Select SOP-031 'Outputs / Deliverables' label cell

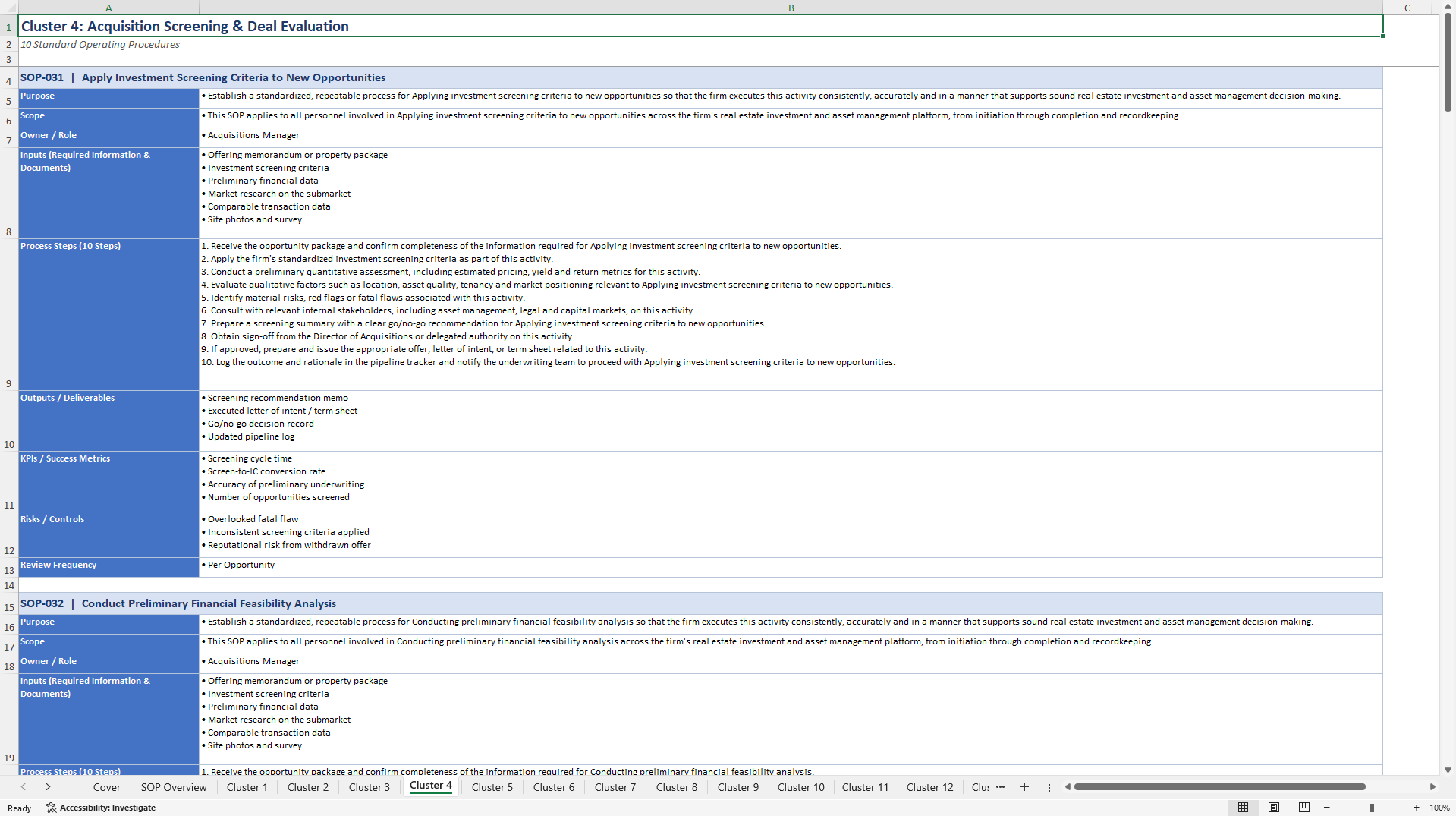(108, 421)
